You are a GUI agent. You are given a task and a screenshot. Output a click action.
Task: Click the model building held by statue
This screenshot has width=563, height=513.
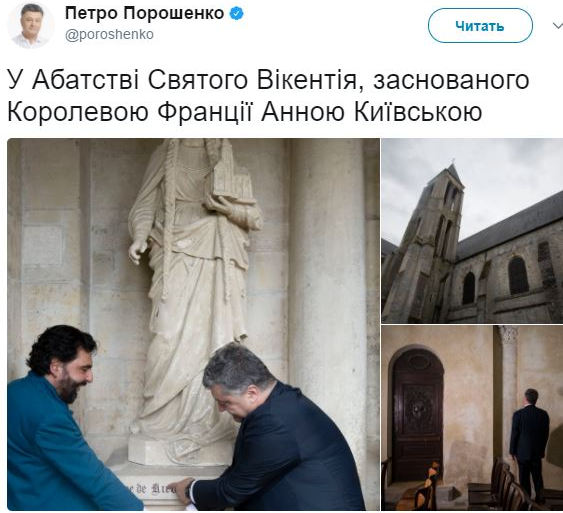tap(232, 174)
